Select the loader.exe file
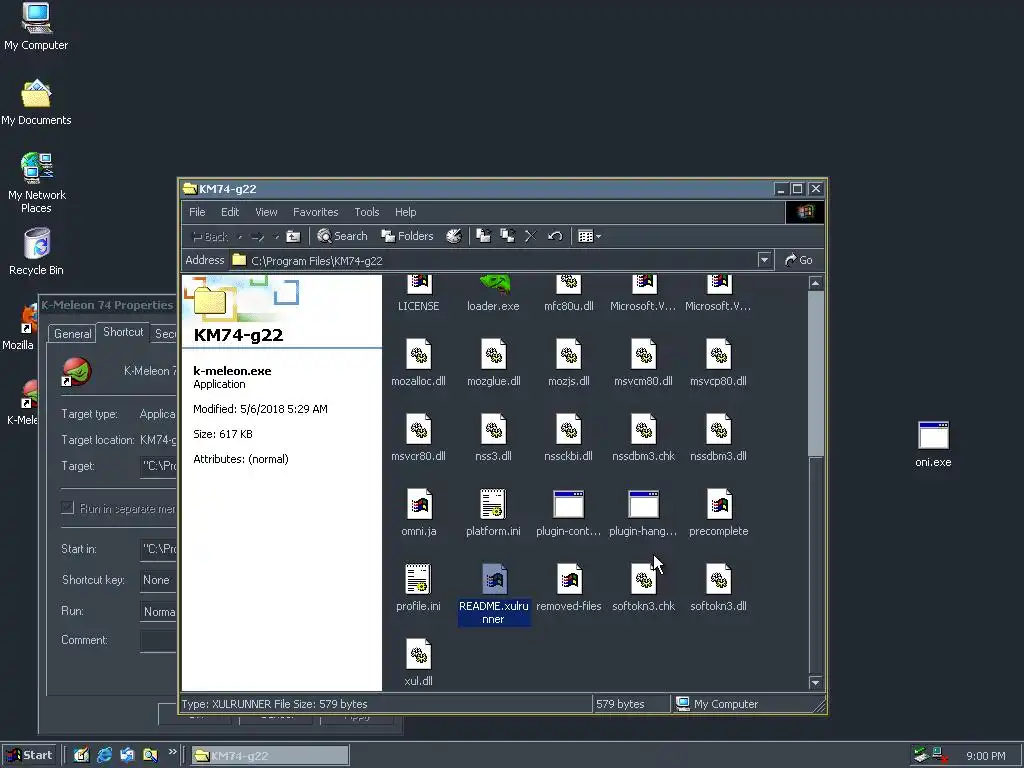This screenshot has width=1024, height=768. [x=493, y=293]
